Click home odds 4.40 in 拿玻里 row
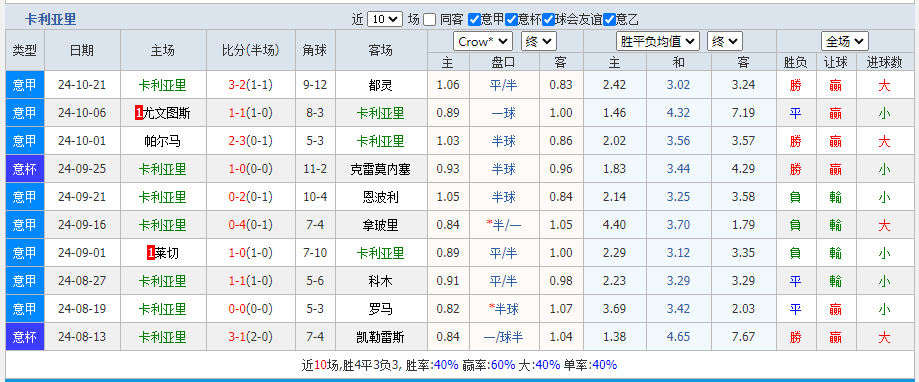919x382 pixels. [614, 225]
